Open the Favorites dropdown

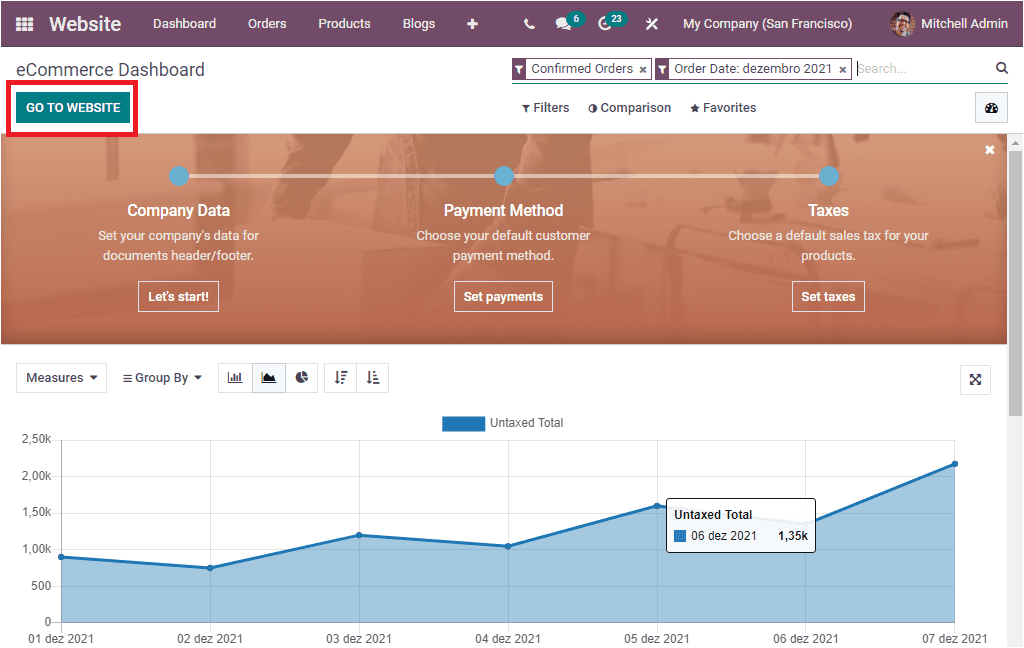[x=722, y=107]
